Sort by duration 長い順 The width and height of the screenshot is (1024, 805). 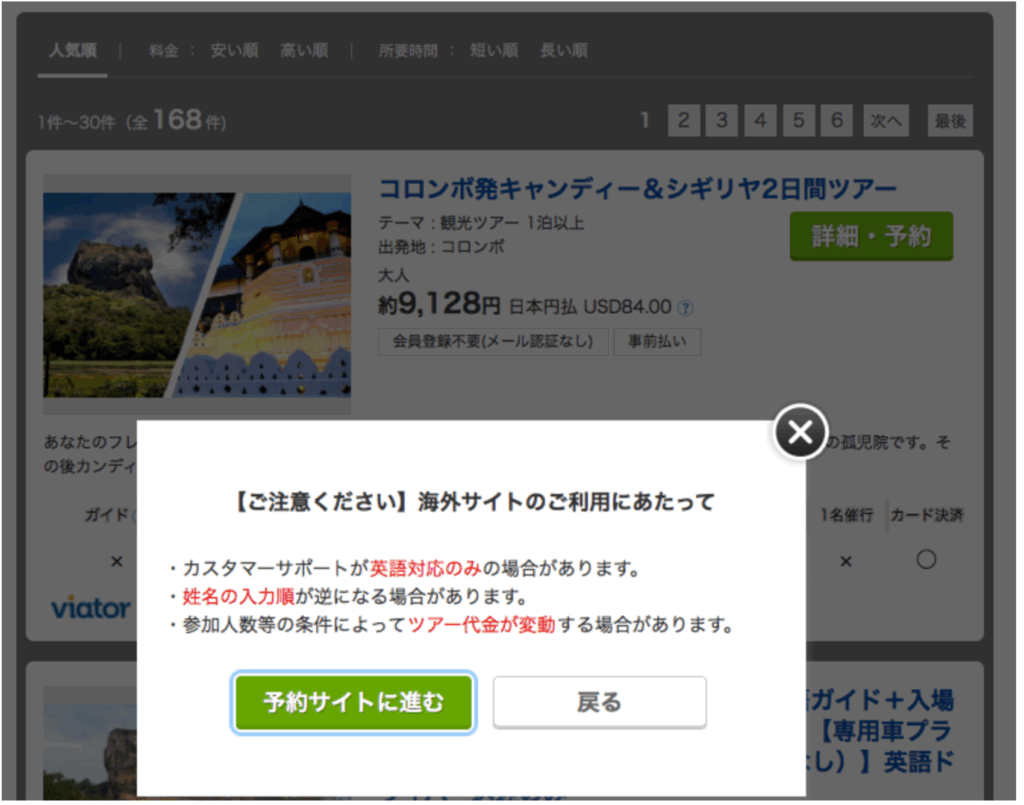[564, 51]
